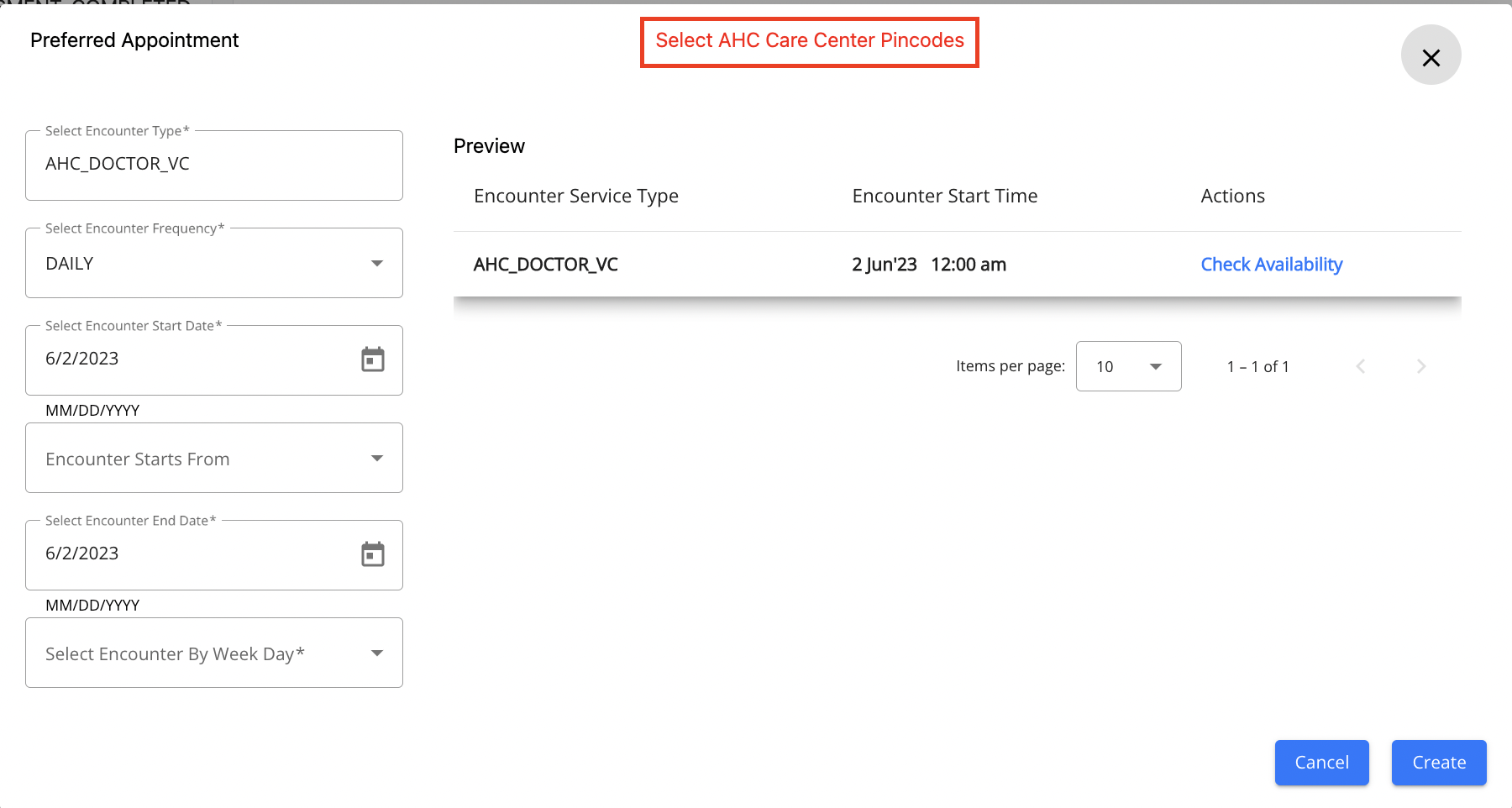Go to the previous page of results
Screen dimensions: 1512x808
[1360, 366]
